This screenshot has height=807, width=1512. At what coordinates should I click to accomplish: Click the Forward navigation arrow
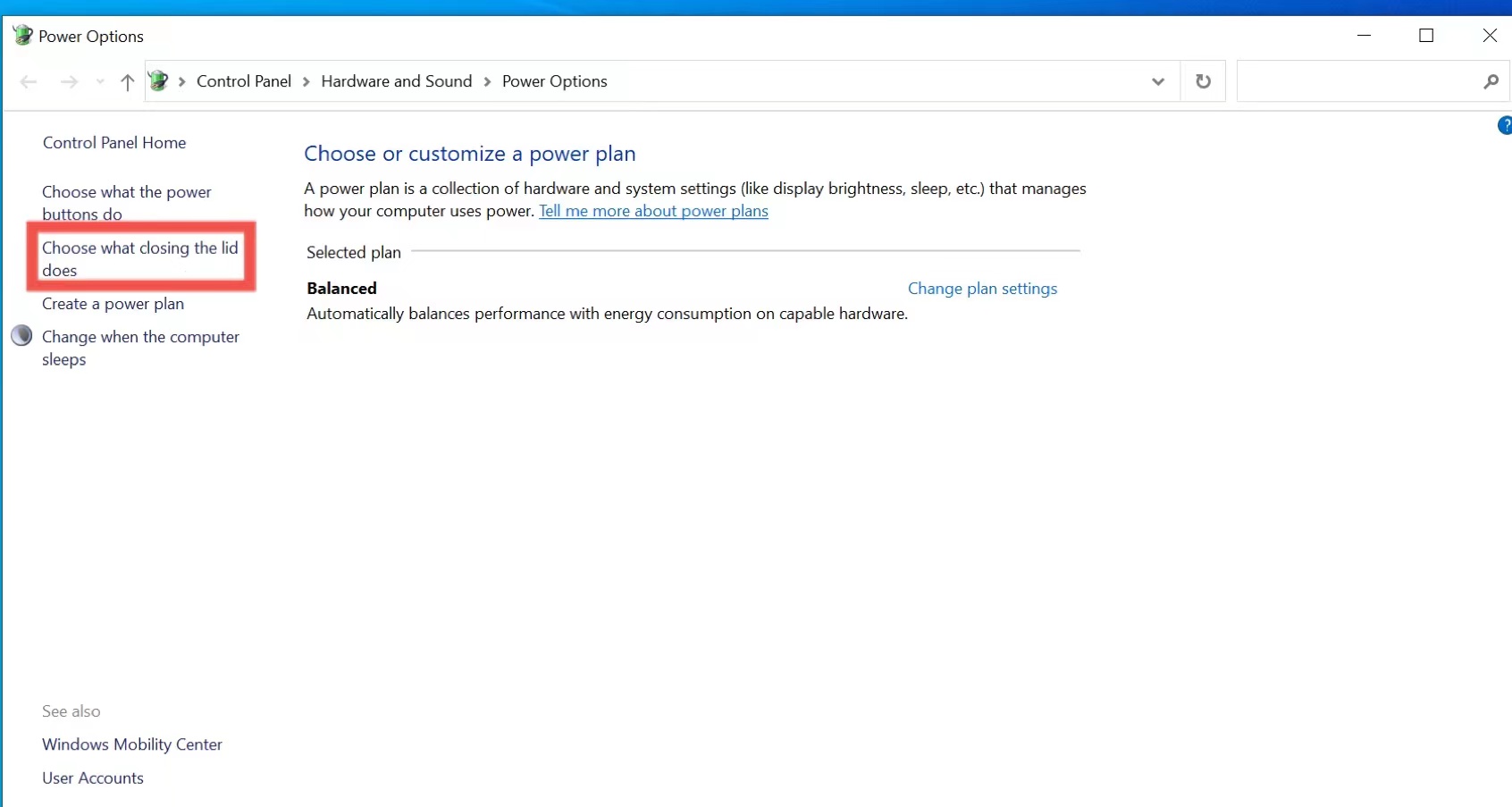[69, 82]
